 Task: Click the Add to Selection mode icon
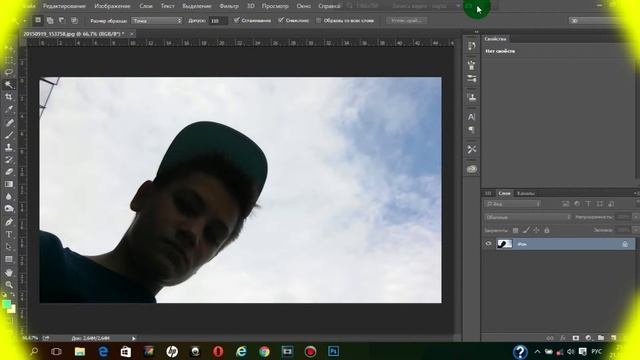50,20
